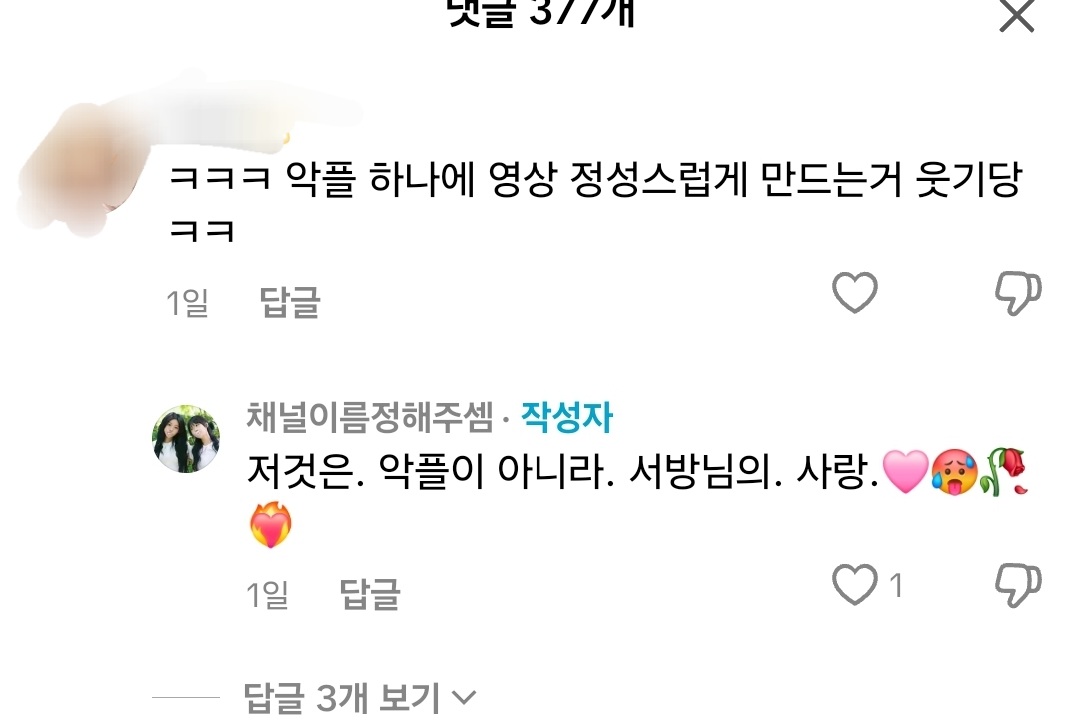
Task: Click the chevron next to 답글 3개 보기
Action: [464, 698]
